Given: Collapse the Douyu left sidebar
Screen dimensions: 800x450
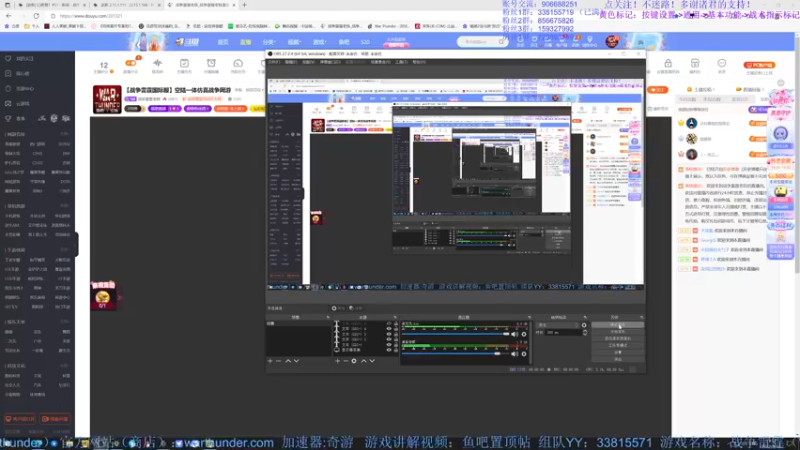Looking at the screenshot, I should tap(77, 244).
